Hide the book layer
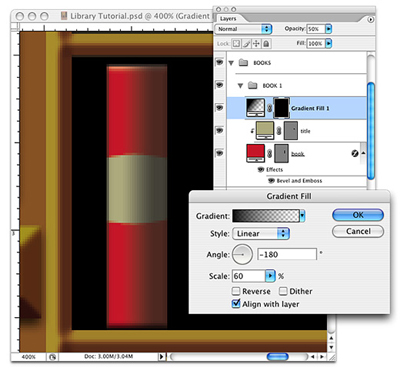 219,153
